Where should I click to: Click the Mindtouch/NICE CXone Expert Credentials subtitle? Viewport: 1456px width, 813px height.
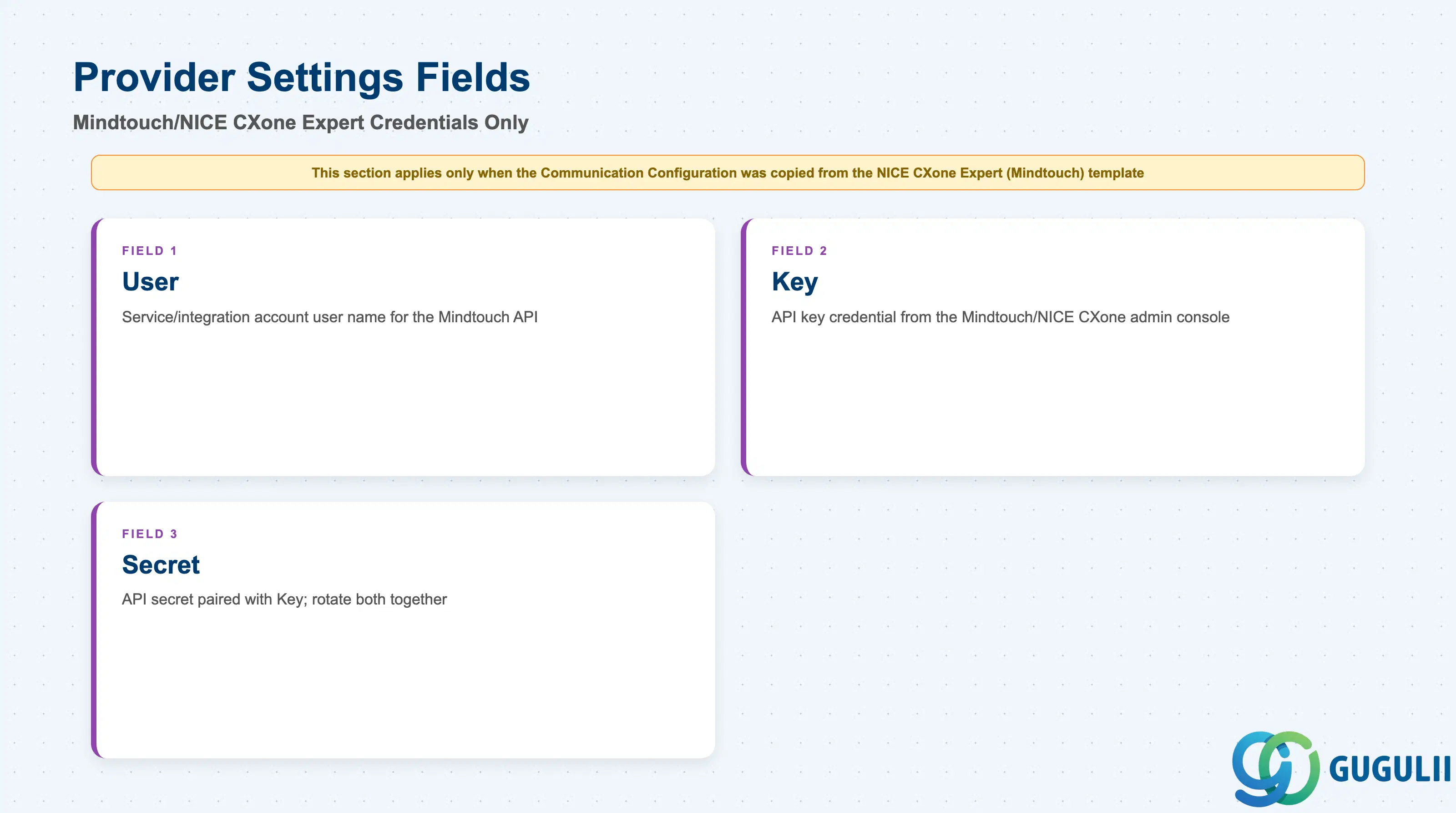pyautogui.click(x=301, y=122)
